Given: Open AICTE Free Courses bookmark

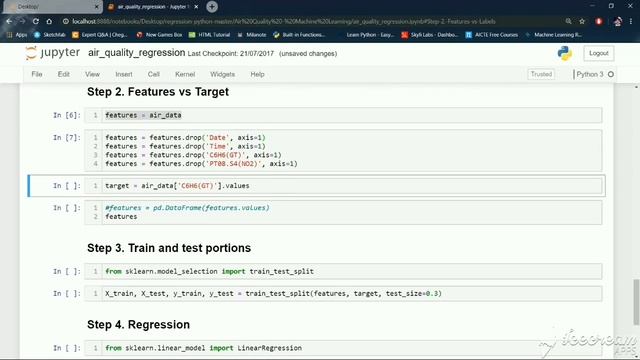Looking at the screenshot, I should [x=492, y=35].
